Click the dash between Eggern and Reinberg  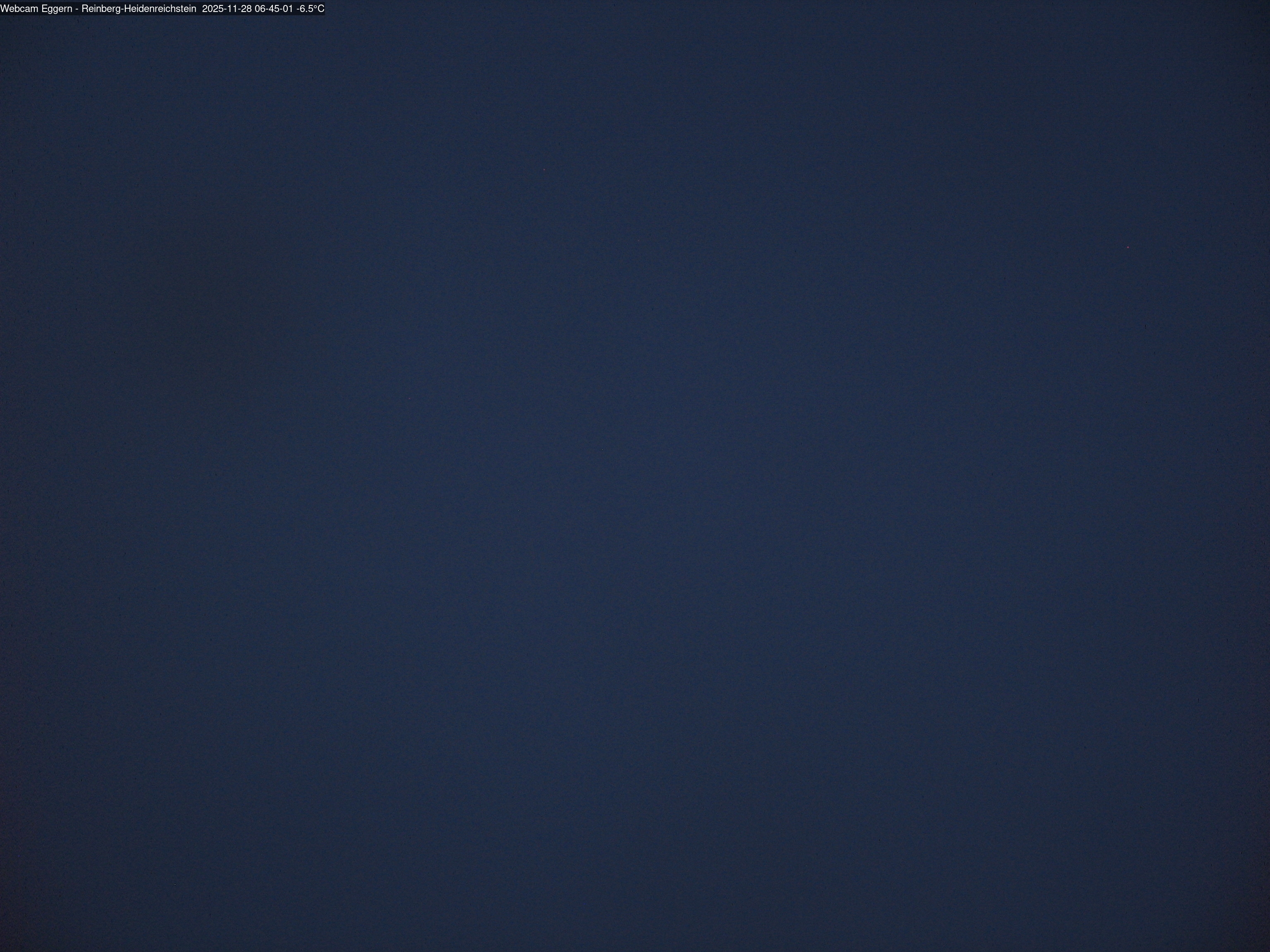click(77, 9)
